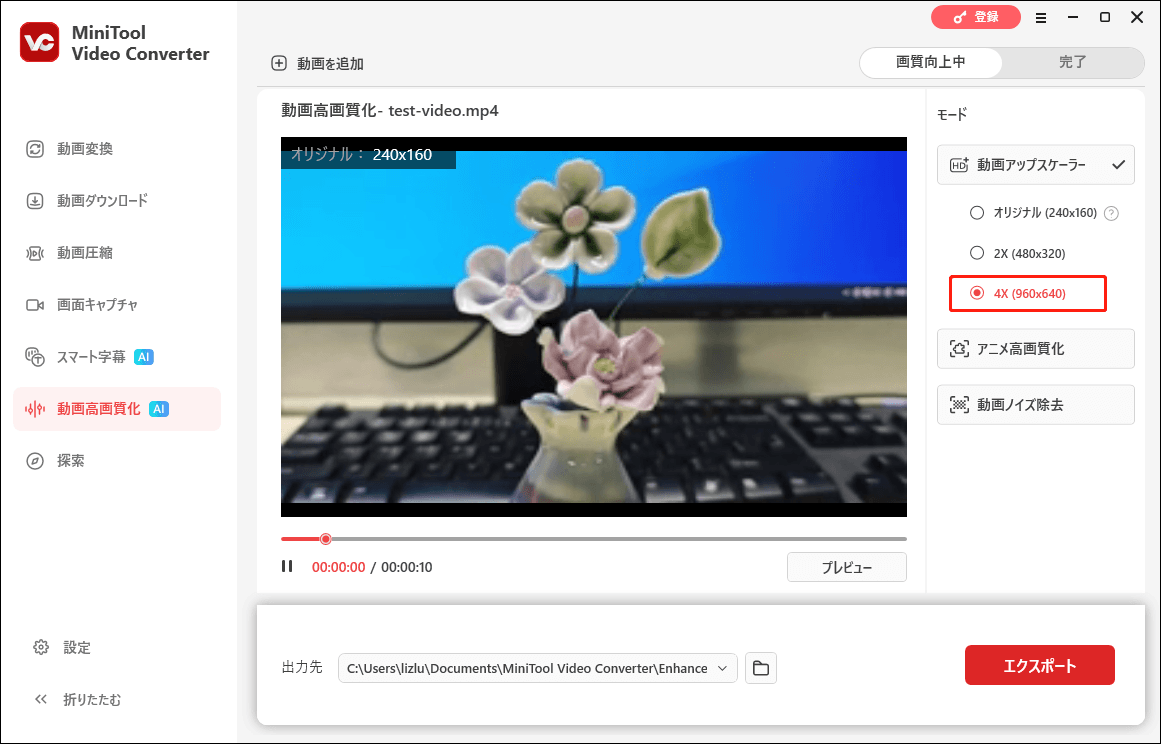Preview the enhancement via プレビュー
Screen dimensions: 1161x744
tap(846, 566)
